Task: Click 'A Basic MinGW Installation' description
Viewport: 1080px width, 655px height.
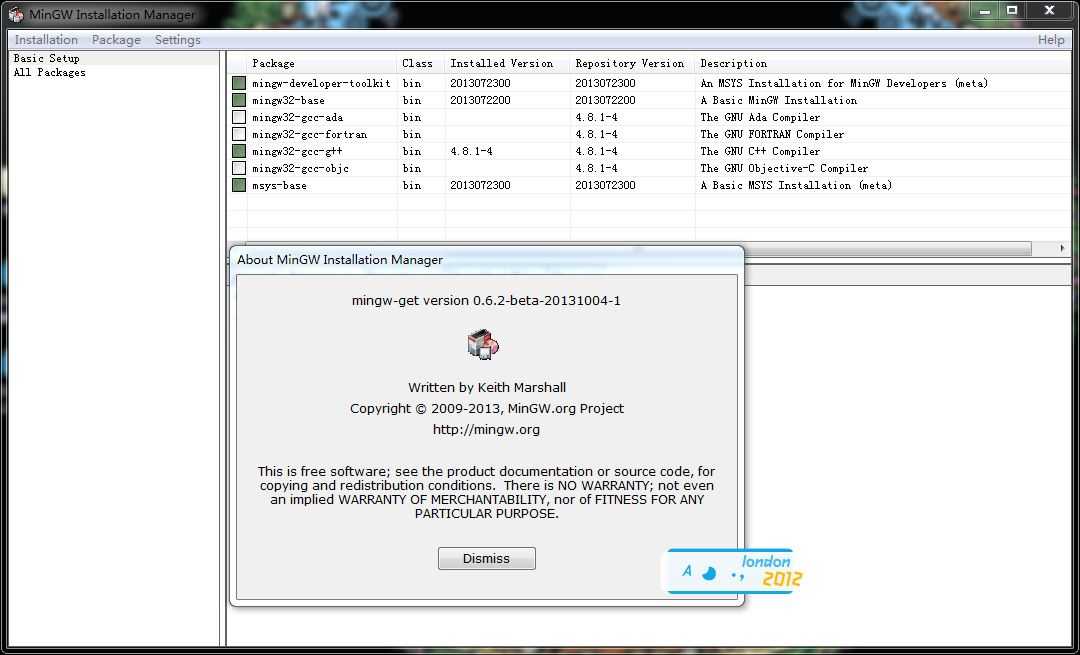Action: click(779, 101)
